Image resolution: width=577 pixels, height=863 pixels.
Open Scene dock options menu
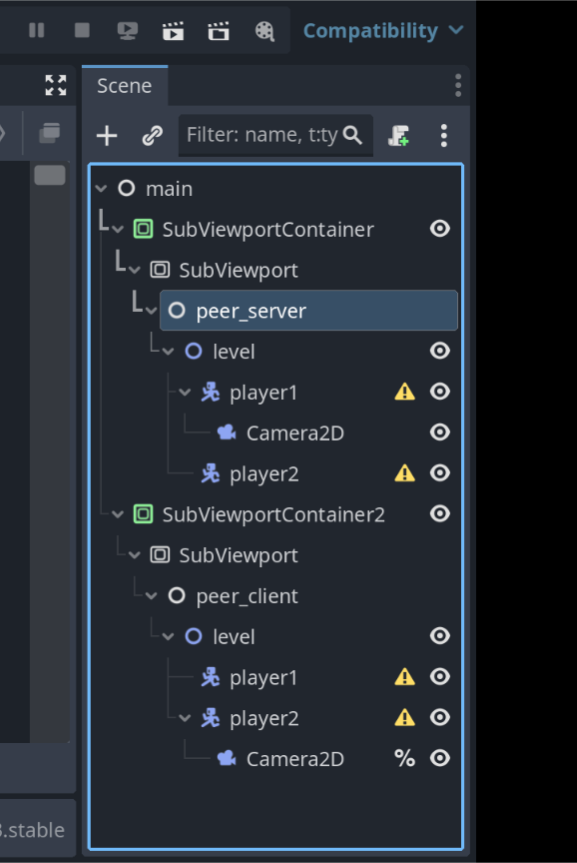pos(458,86)
